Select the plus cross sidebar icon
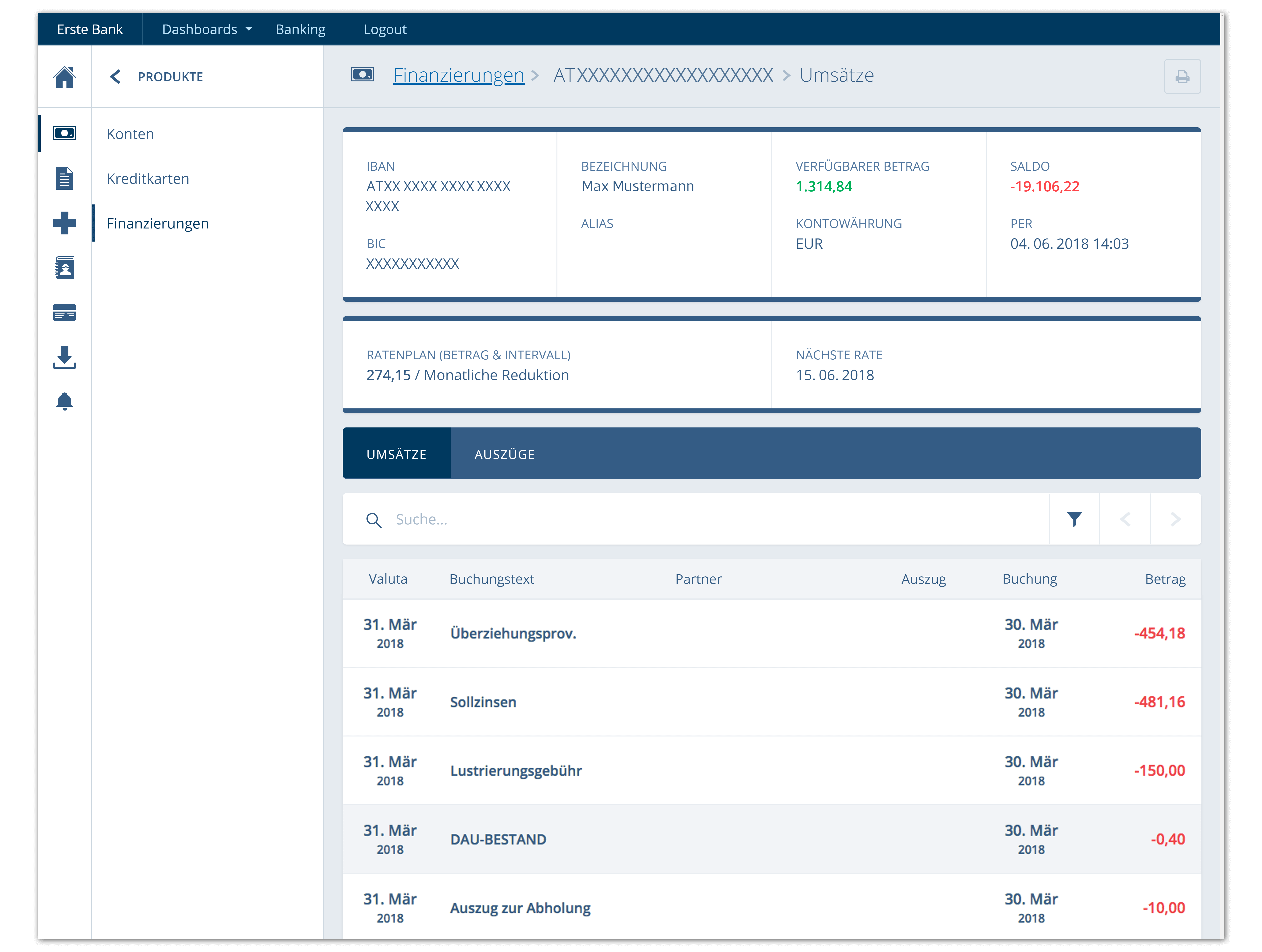Image resolution: width=1262 pixels, height=952 pixels. point(65,223)
